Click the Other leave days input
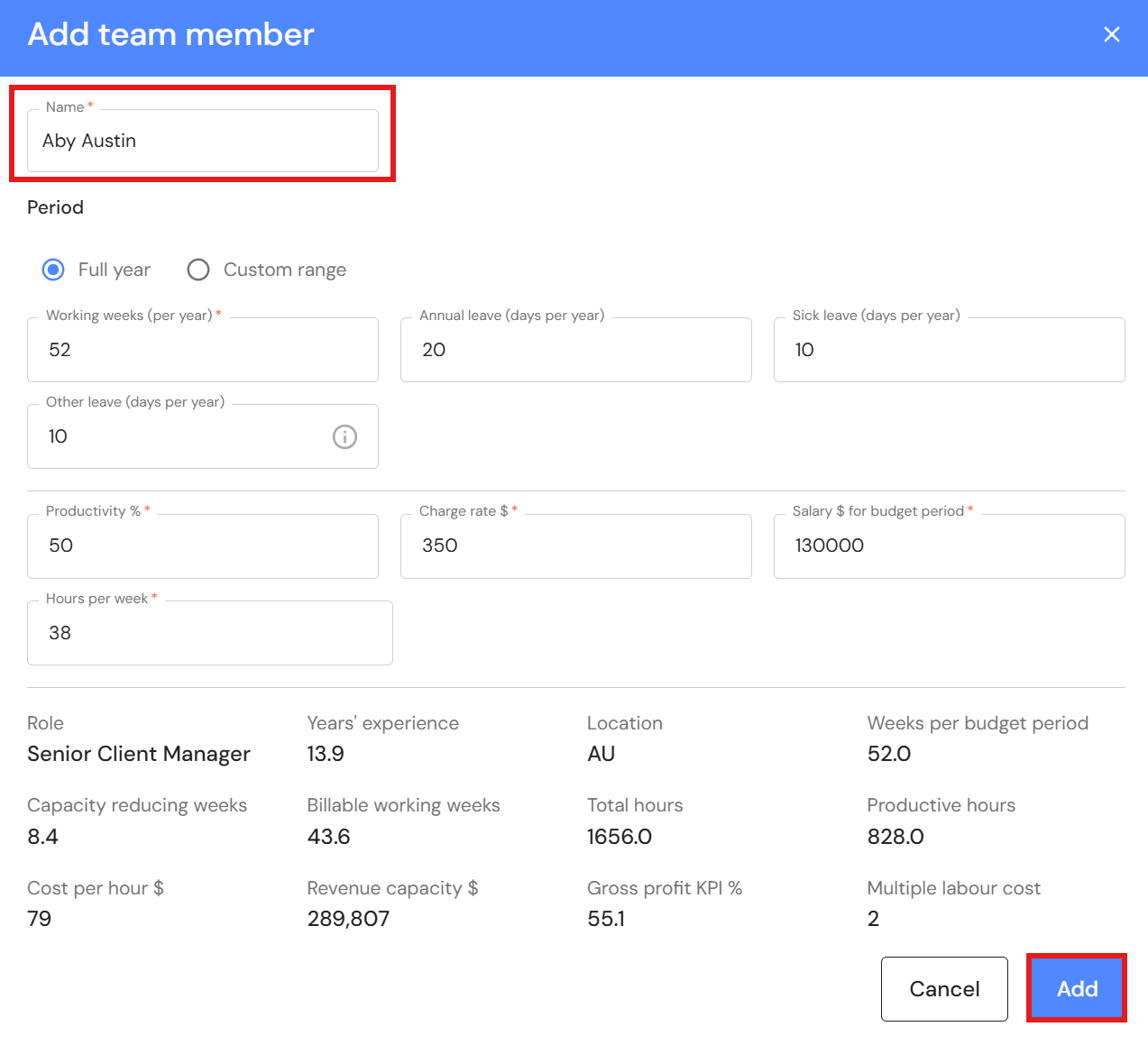 pos(180,437)
